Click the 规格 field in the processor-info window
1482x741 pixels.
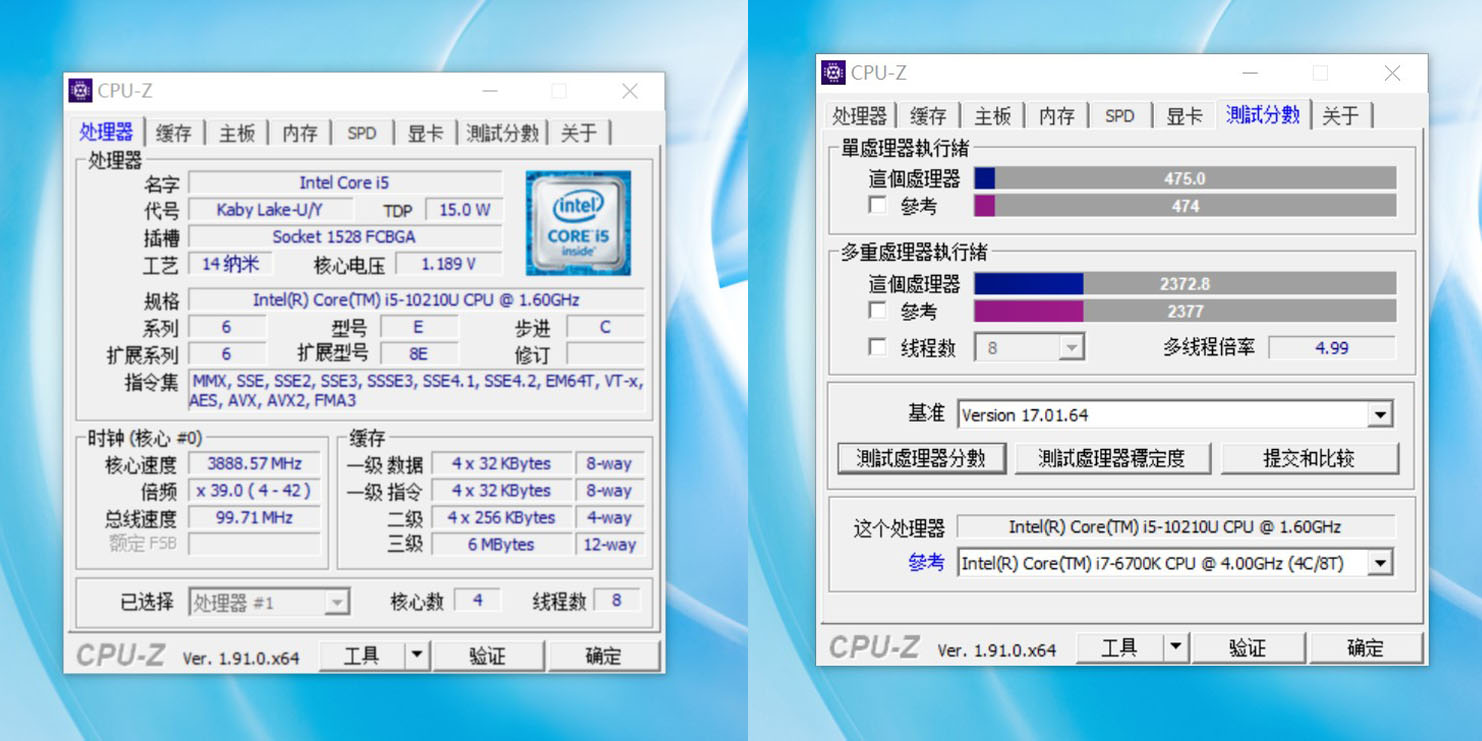[416, 300]
